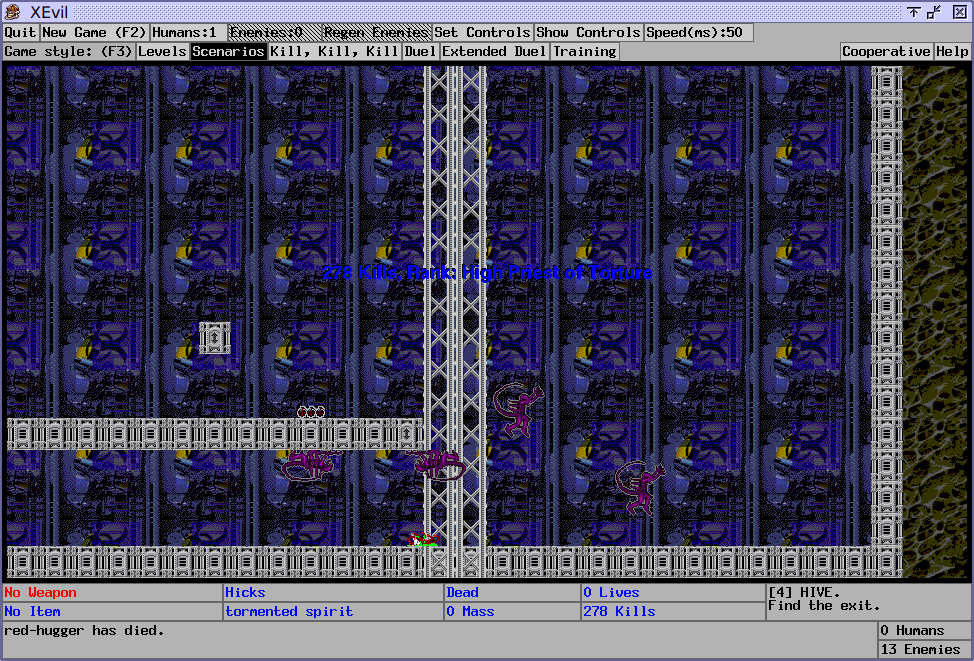Click the 'No Item' status text
The image size is (974, 661).
pos(32,611)
